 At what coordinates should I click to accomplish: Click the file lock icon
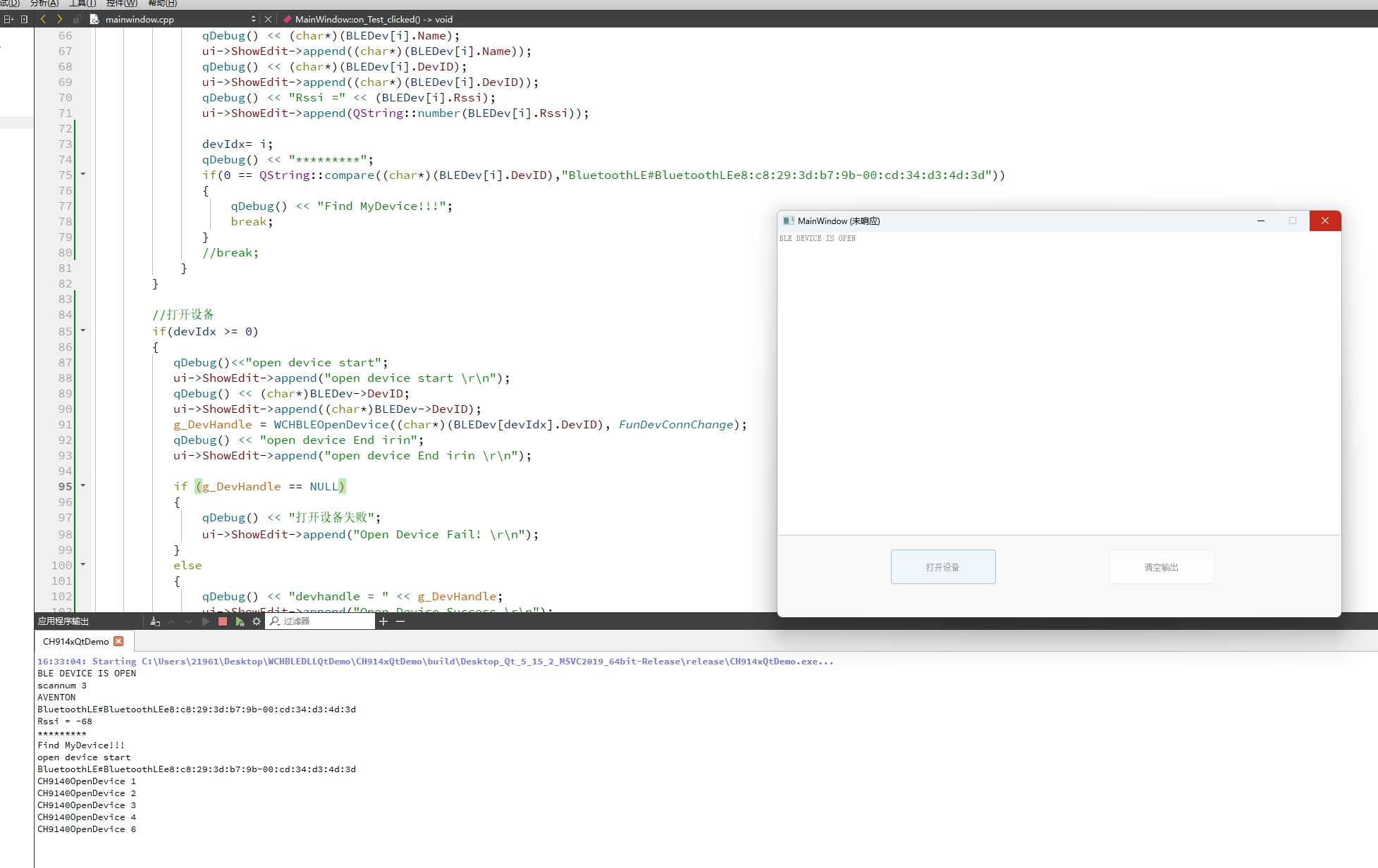point(77,19)
